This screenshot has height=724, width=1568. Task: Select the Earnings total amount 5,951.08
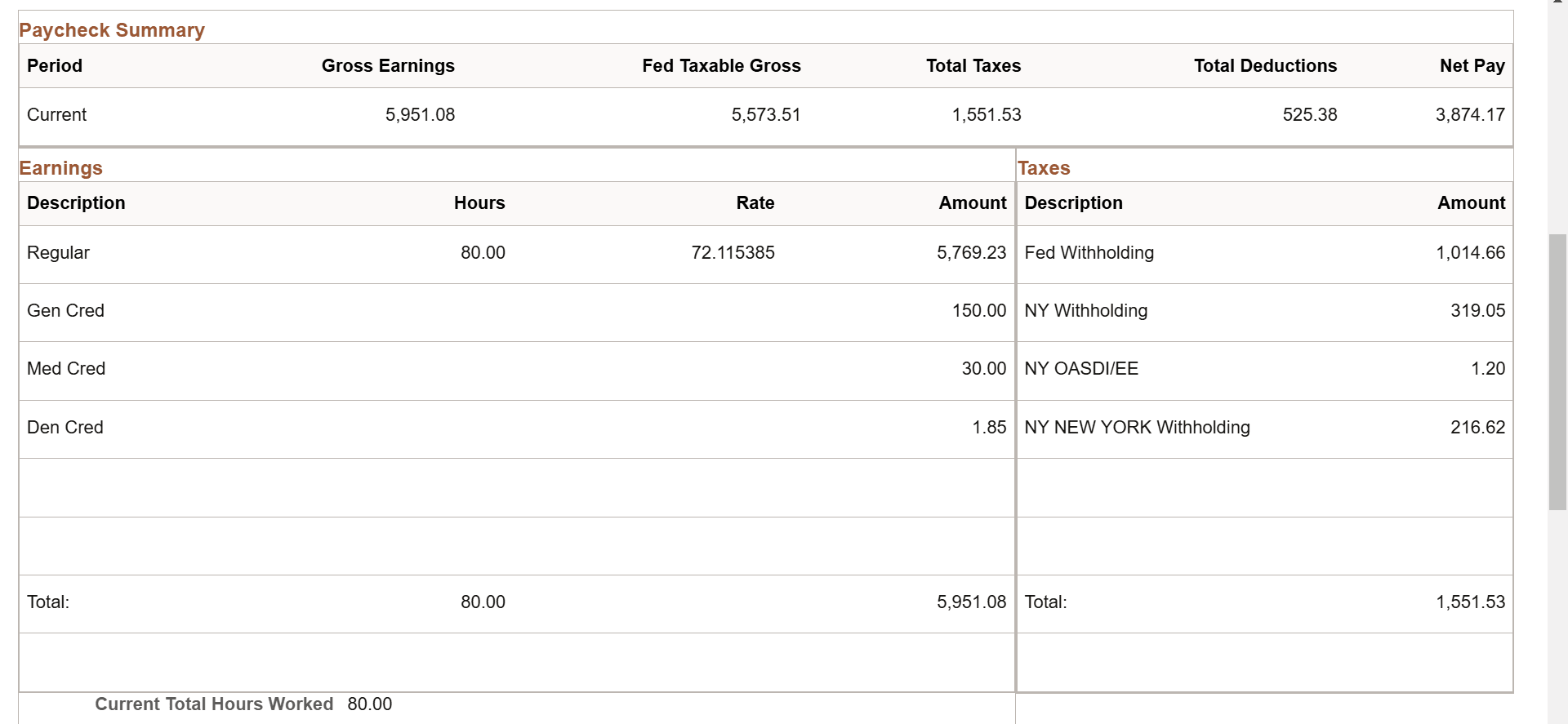coord(971,602)
